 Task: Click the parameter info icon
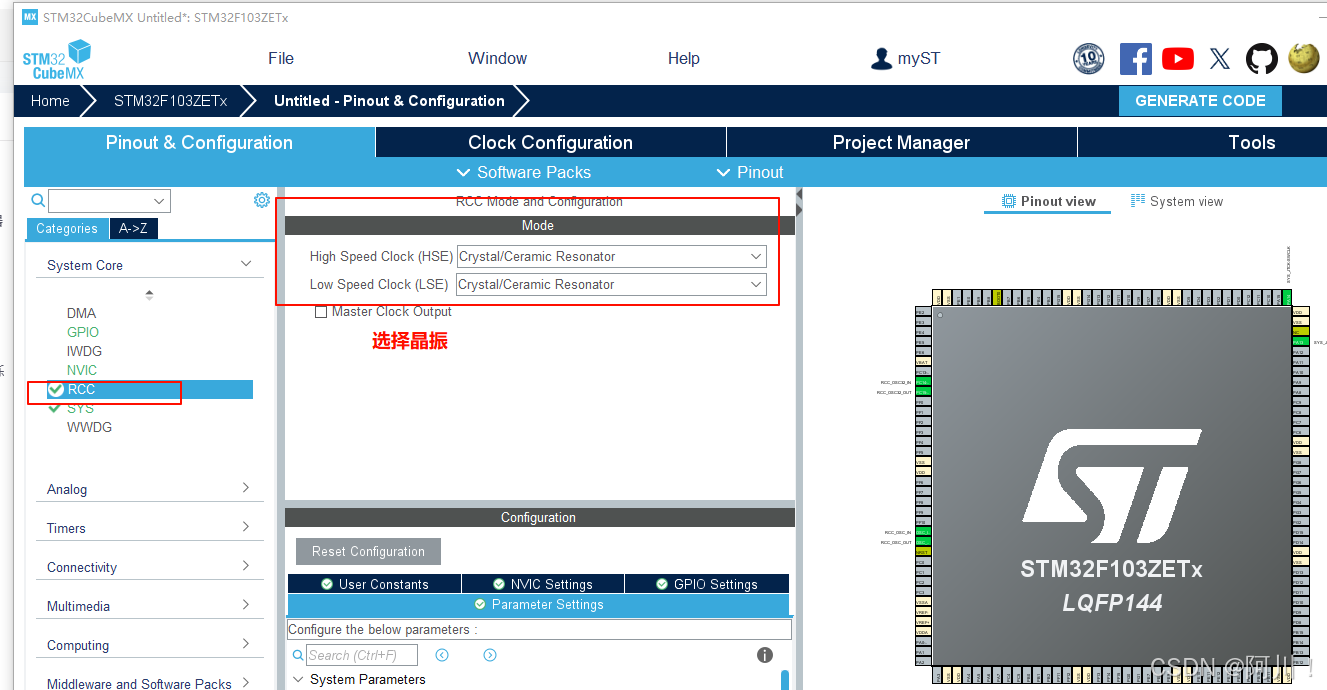[x=765, y=655]
